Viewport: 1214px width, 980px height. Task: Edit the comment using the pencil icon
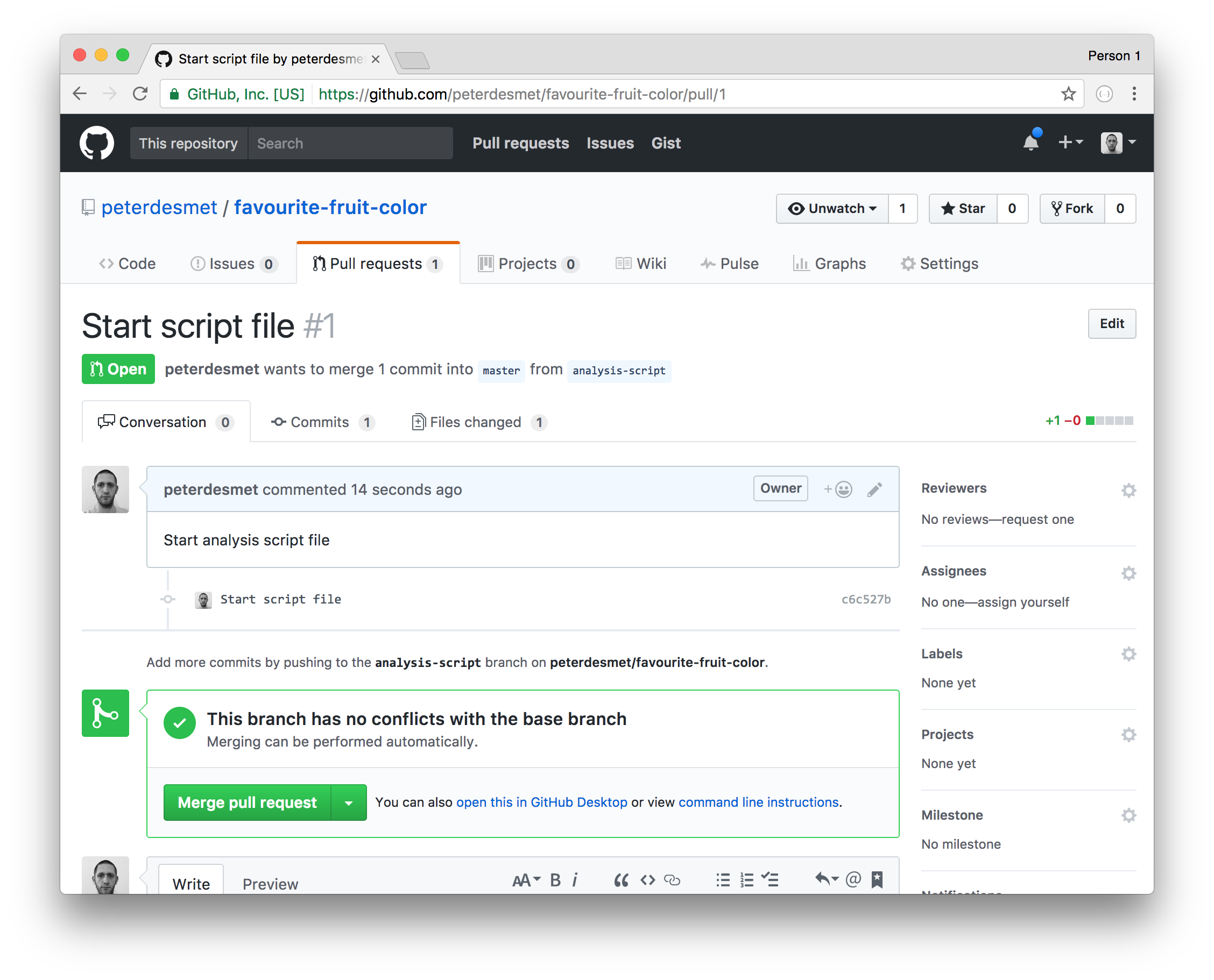[874, 489]
